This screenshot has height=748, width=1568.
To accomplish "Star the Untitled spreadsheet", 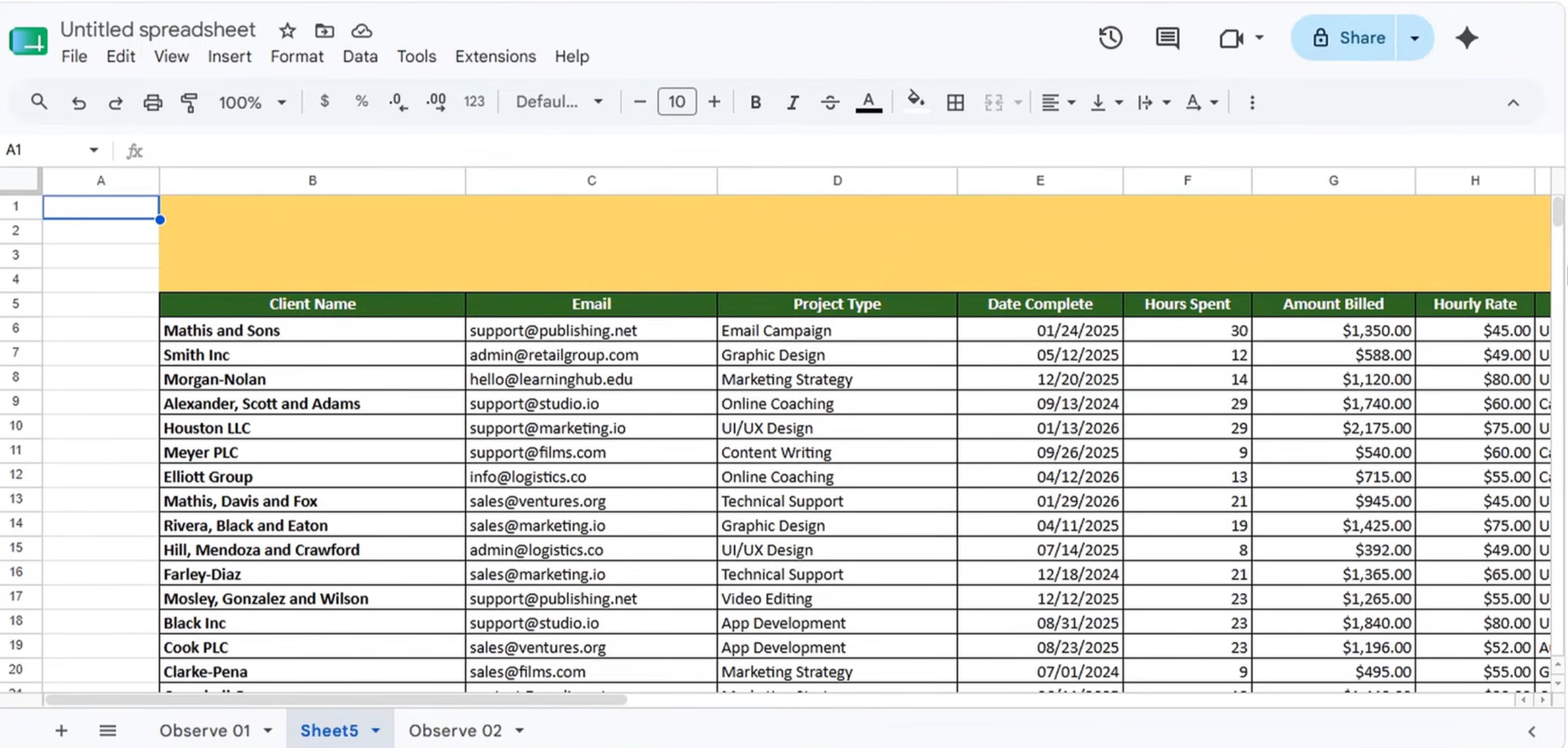I will [288, 31].
